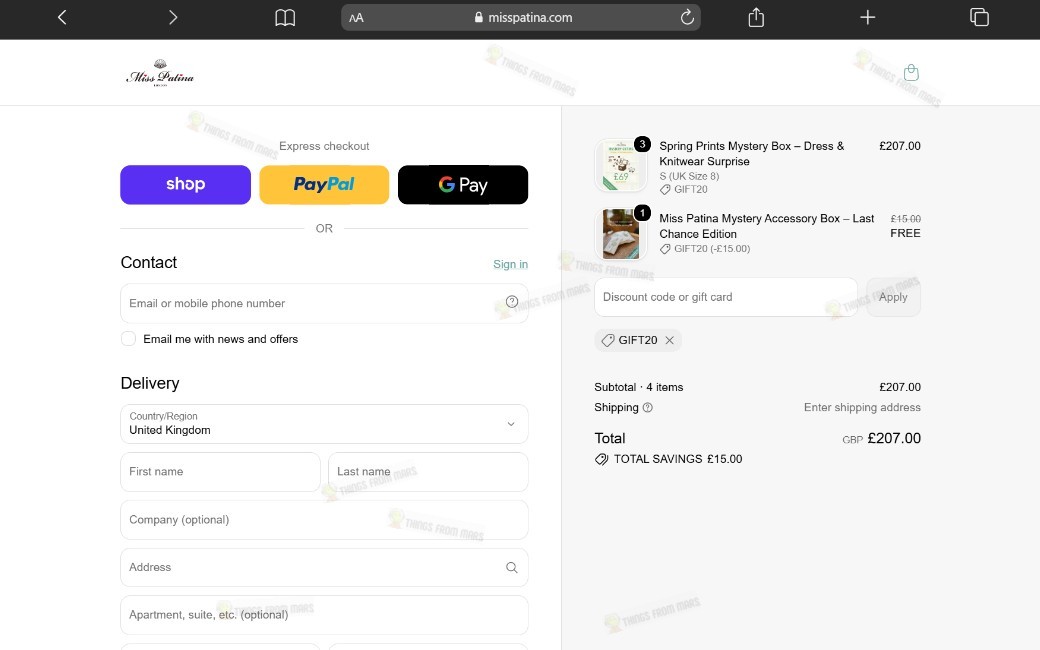Open a new tab with plus icon
The height and width of the screenshot is (650, 1040).
[x=868, y=17]
